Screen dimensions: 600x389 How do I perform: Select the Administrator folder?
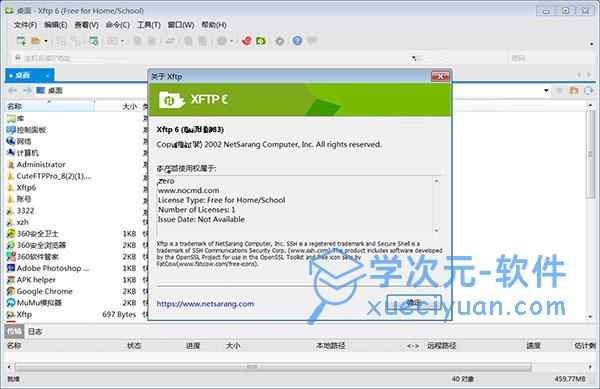point(36,164)
